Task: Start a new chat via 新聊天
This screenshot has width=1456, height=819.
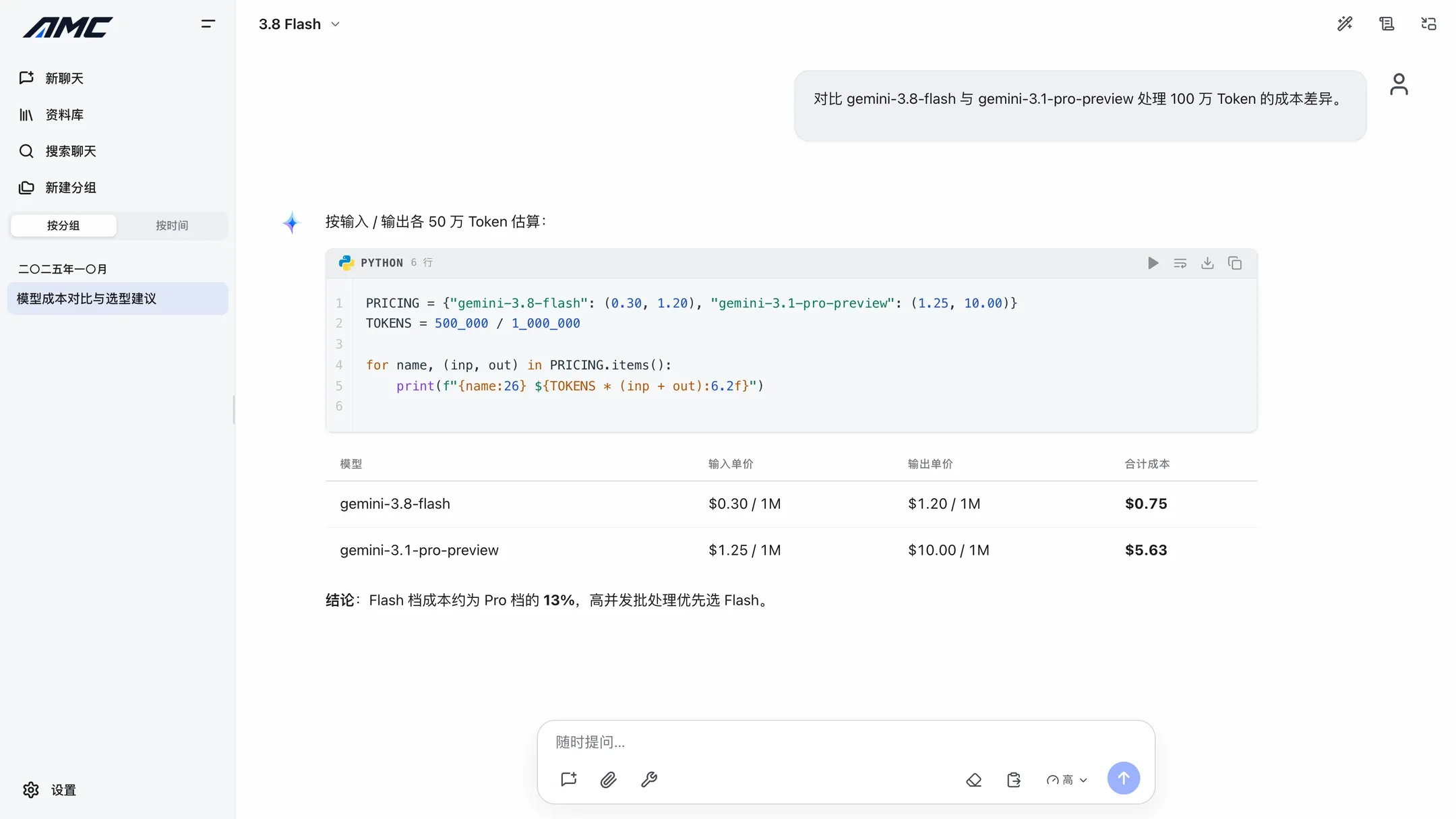Action: [x=51, y=78]
